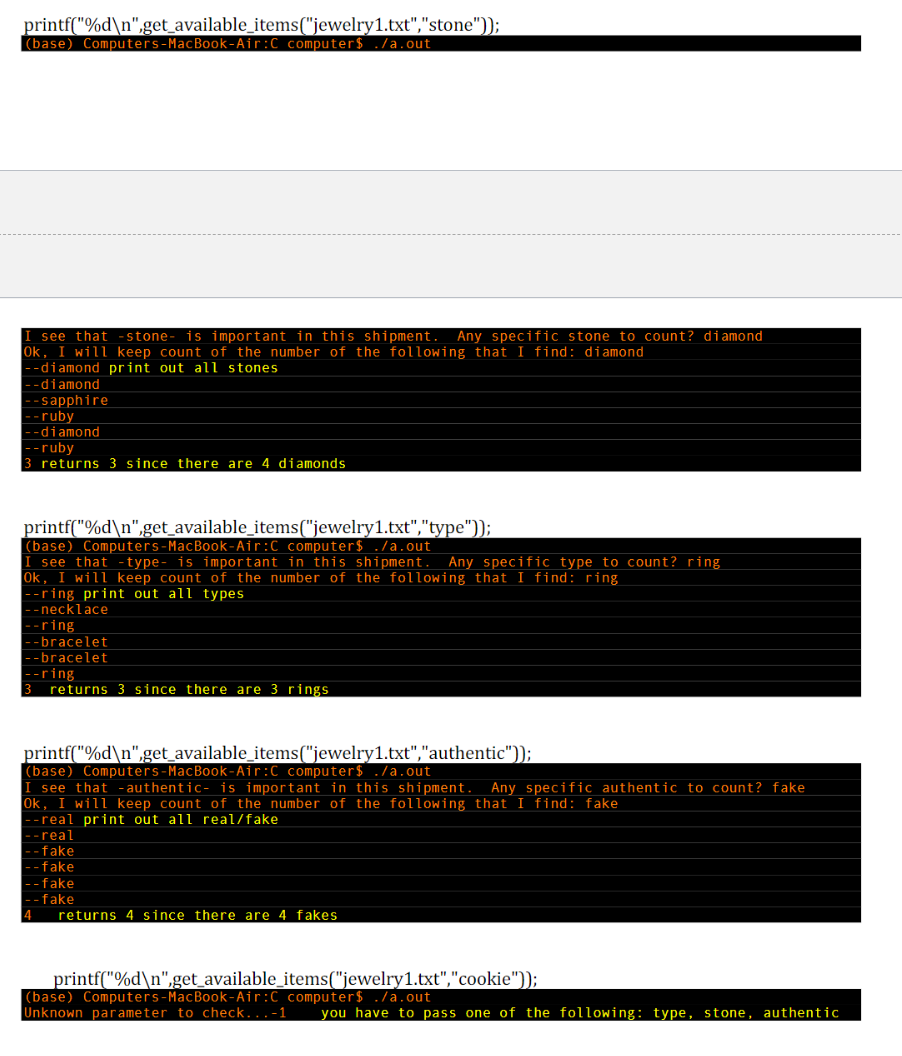
Task: Select the terminal prompt below the type printf
Action: pyautogui.click(x=227, y=546)
